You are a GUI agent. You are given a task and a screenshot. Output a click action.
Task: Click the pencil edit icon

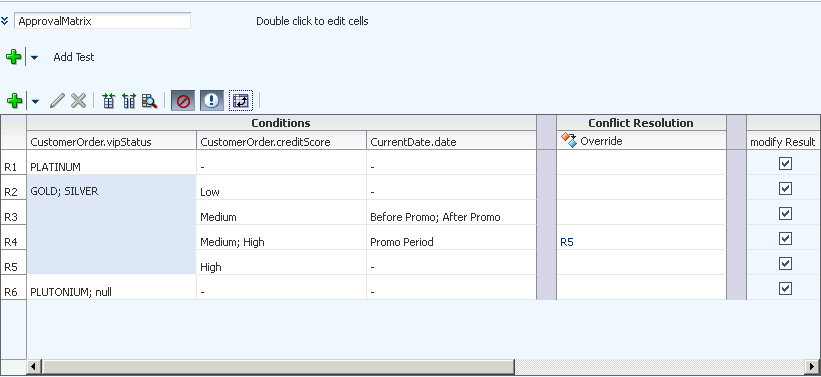57,101
